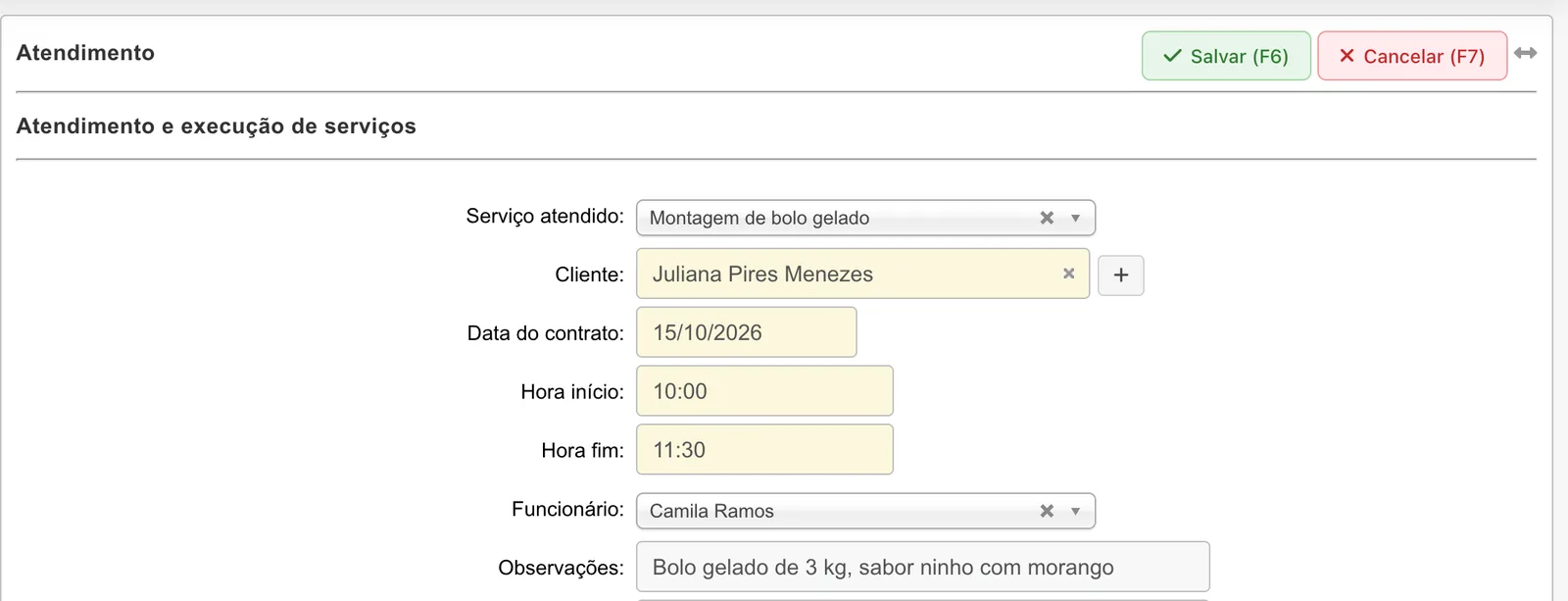1568x601 pixels.
Task: Cancel editing with Cancelar (F7)
Action: tap(1412, 56)
